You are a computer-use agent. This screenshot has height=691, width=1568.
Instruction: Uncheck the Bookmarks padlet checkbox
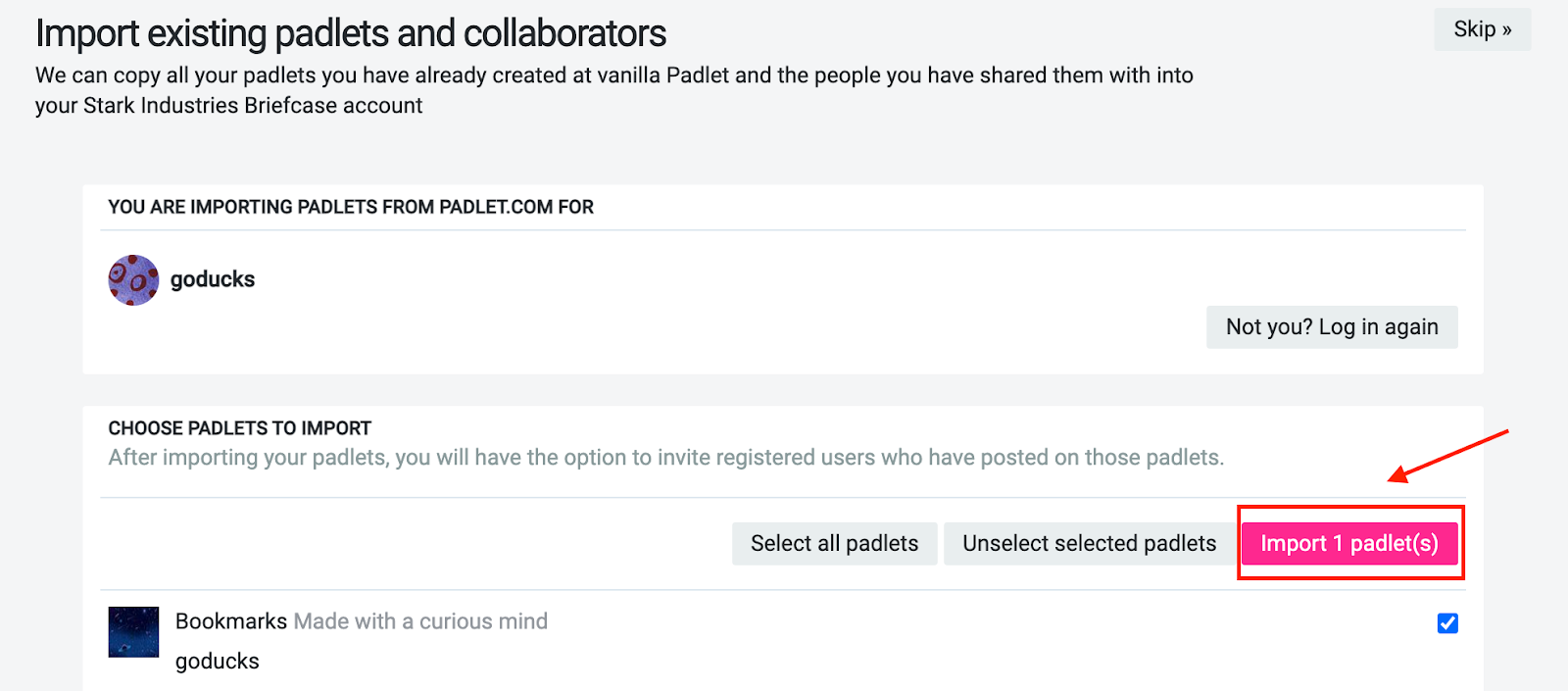(x=1447, y=623)
